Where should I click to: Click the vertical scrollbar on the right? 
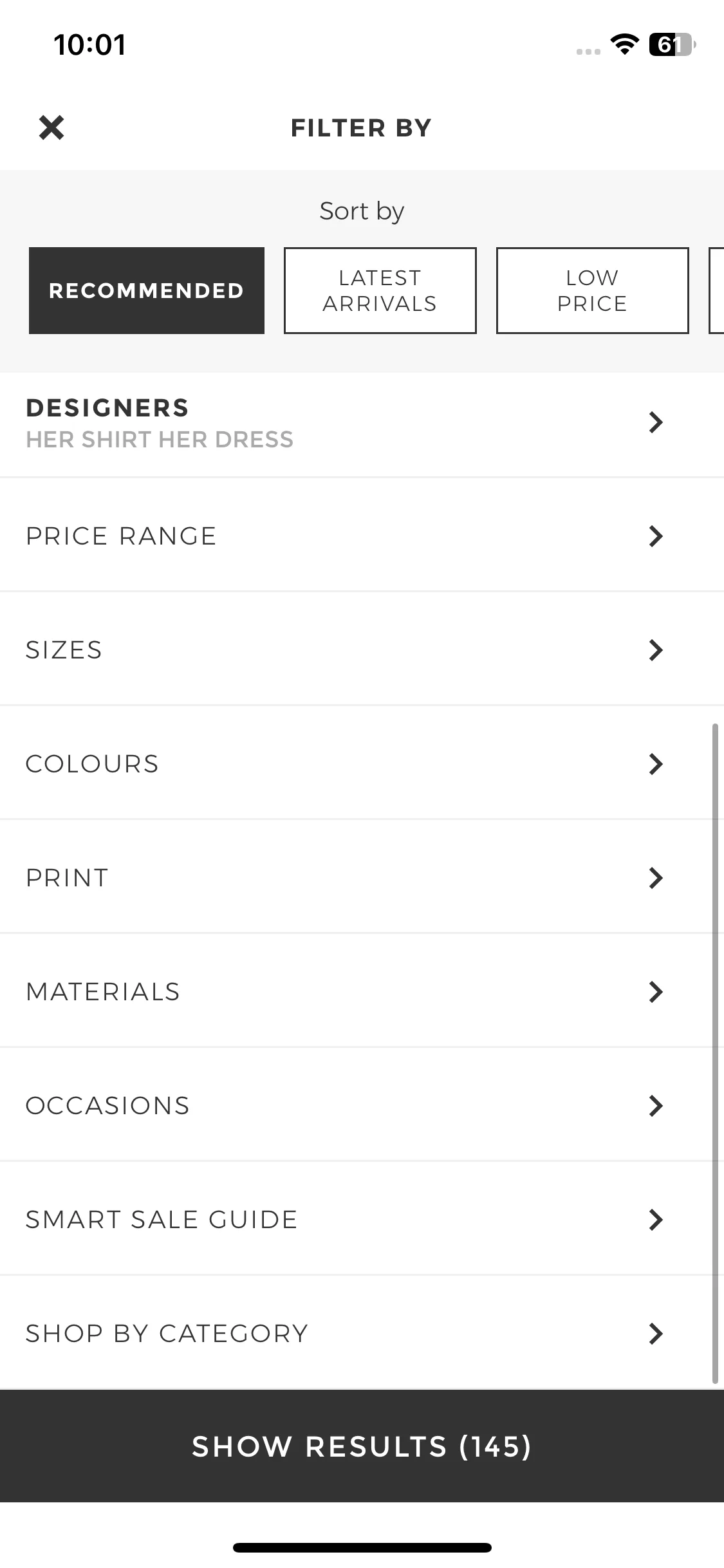point(715,1053)
